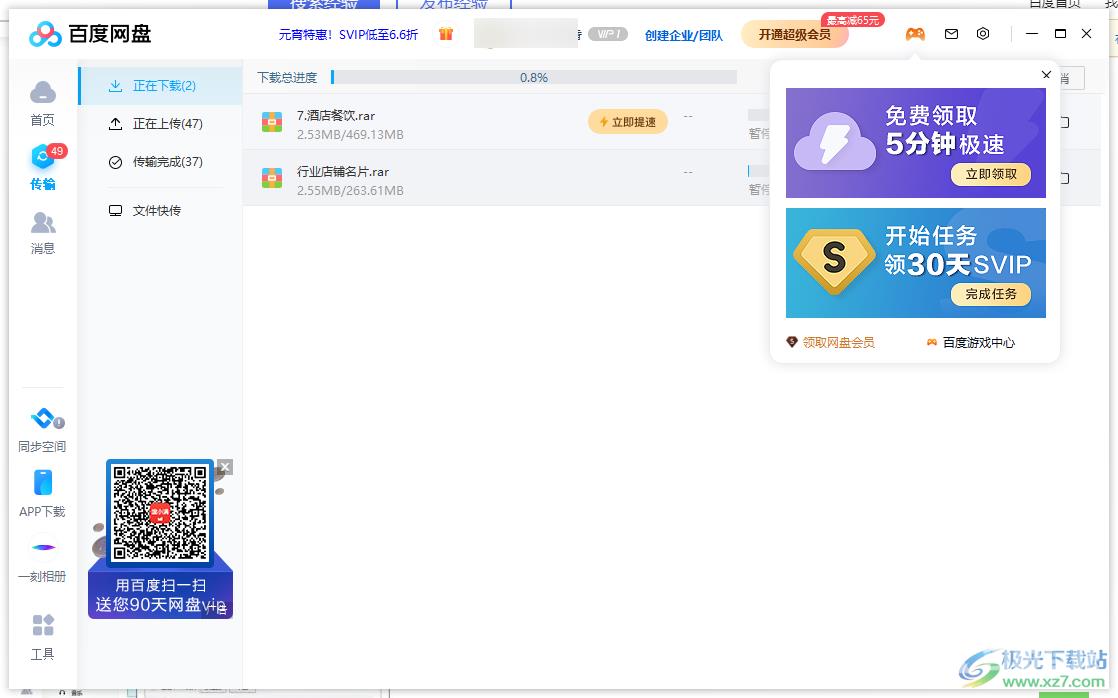Click size text 2.53MB/469.13MB
1118x698 pixels.
click(x=350, y=134)
